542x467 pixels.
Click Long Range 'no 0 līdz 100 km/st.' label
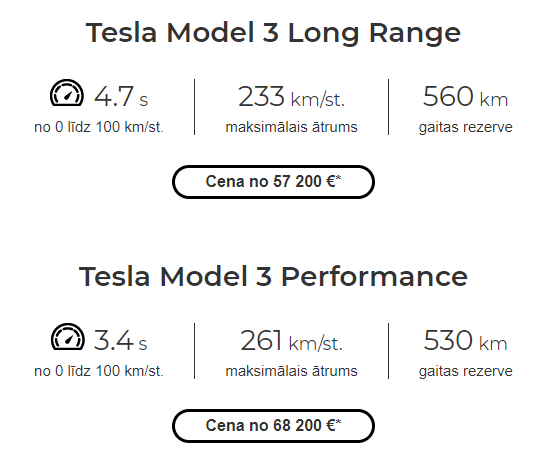click(99, 127)
